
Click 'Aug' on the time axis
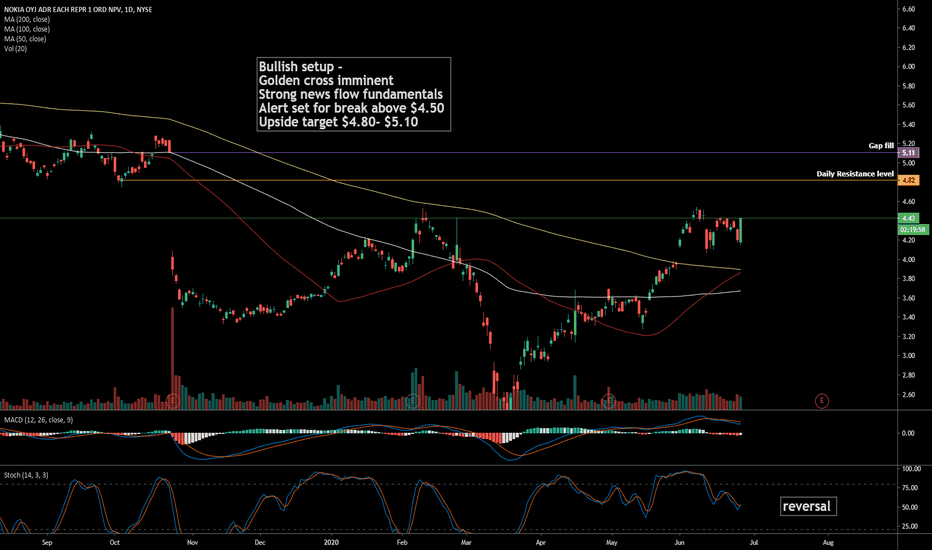827,542
